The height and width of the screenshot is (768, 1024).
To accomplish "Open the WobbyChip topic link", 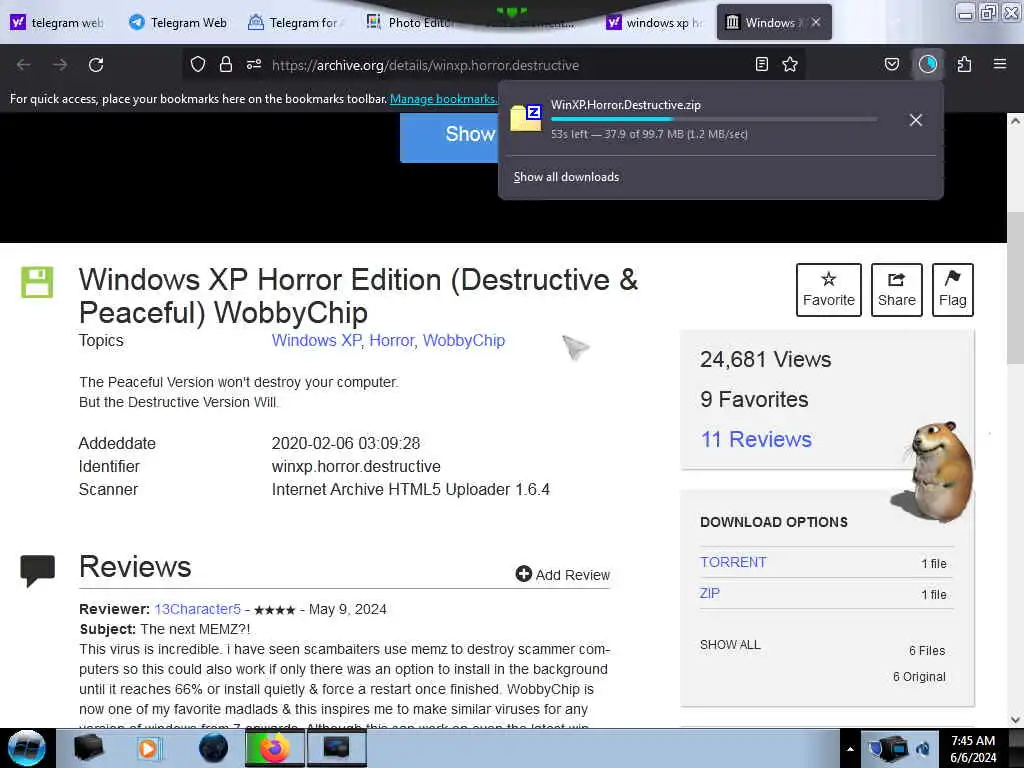I will pyautogui.click(x=464, y=340).
